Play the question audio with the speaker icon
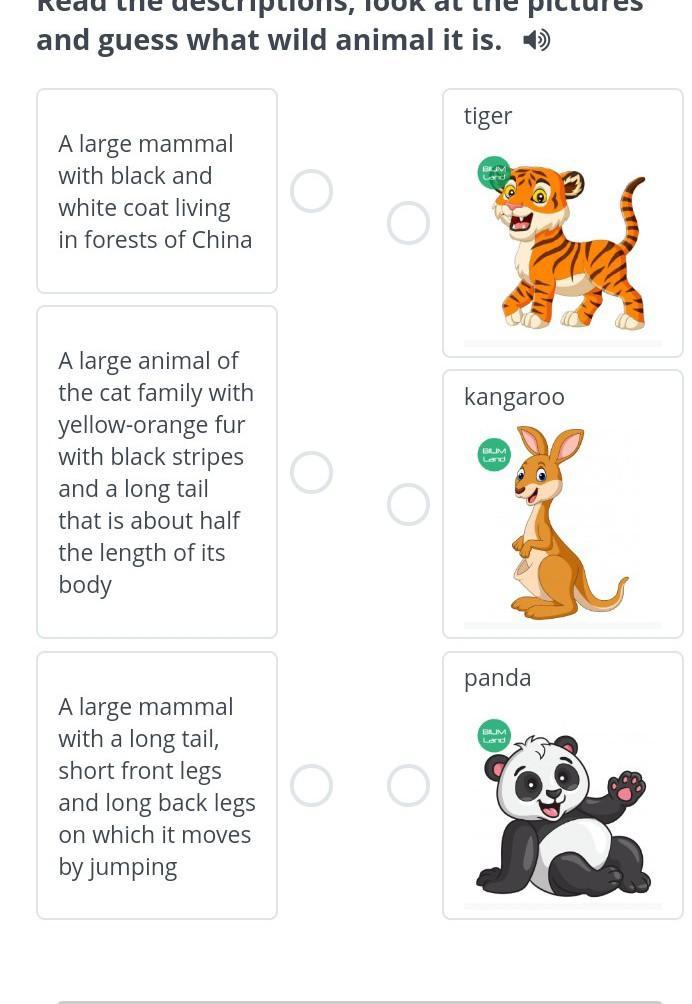The image size is (692, 1004). (537, 41)
